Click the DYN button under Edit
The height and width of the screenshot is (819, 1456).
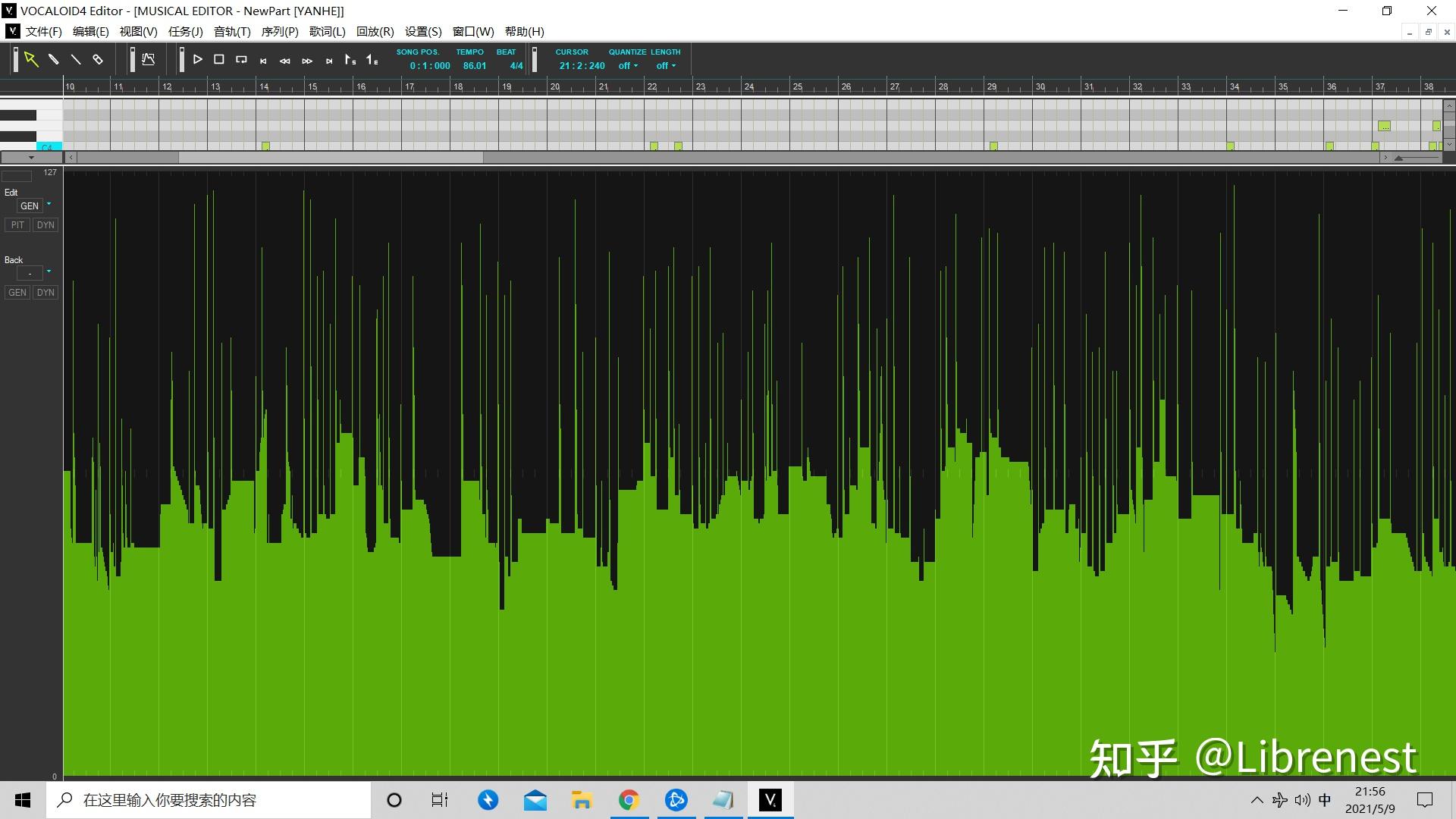click(45, 225)
